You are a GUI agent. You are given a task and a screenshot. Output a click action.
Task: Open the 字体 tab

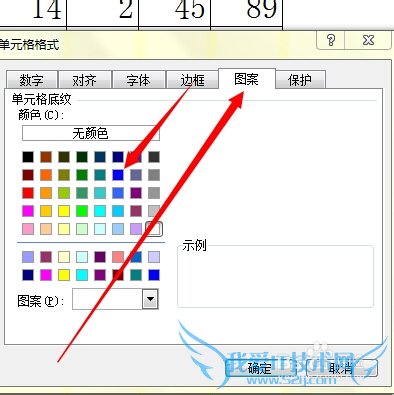[x=139, y=80]
